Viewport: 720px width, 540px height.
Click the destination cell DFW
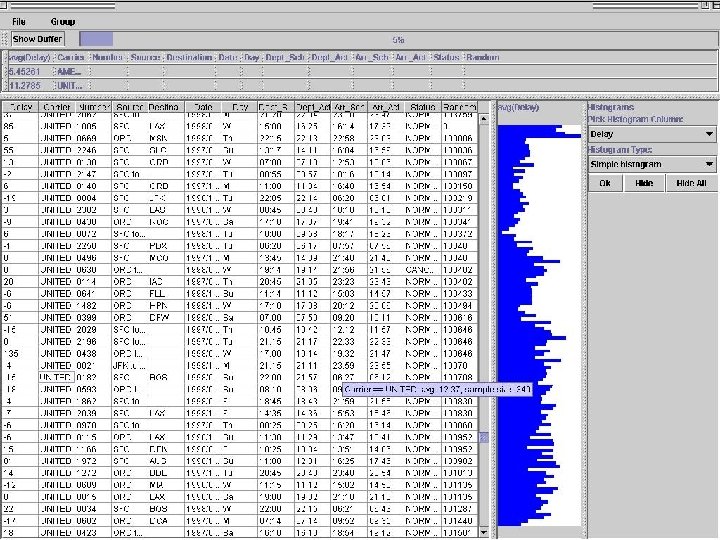click(x=166, y=317)
